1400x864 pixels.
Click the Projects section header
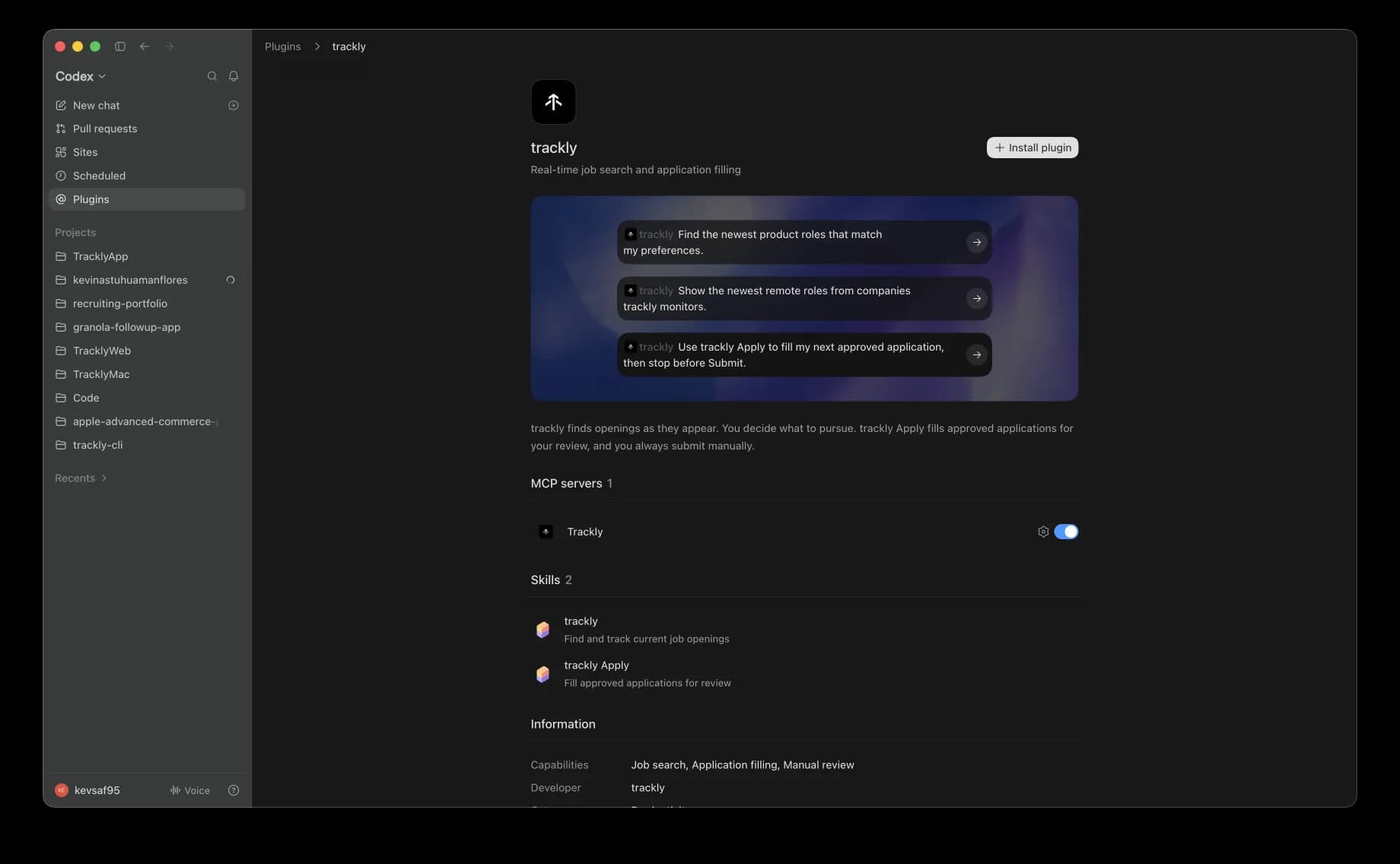click(x=75, y=233)
